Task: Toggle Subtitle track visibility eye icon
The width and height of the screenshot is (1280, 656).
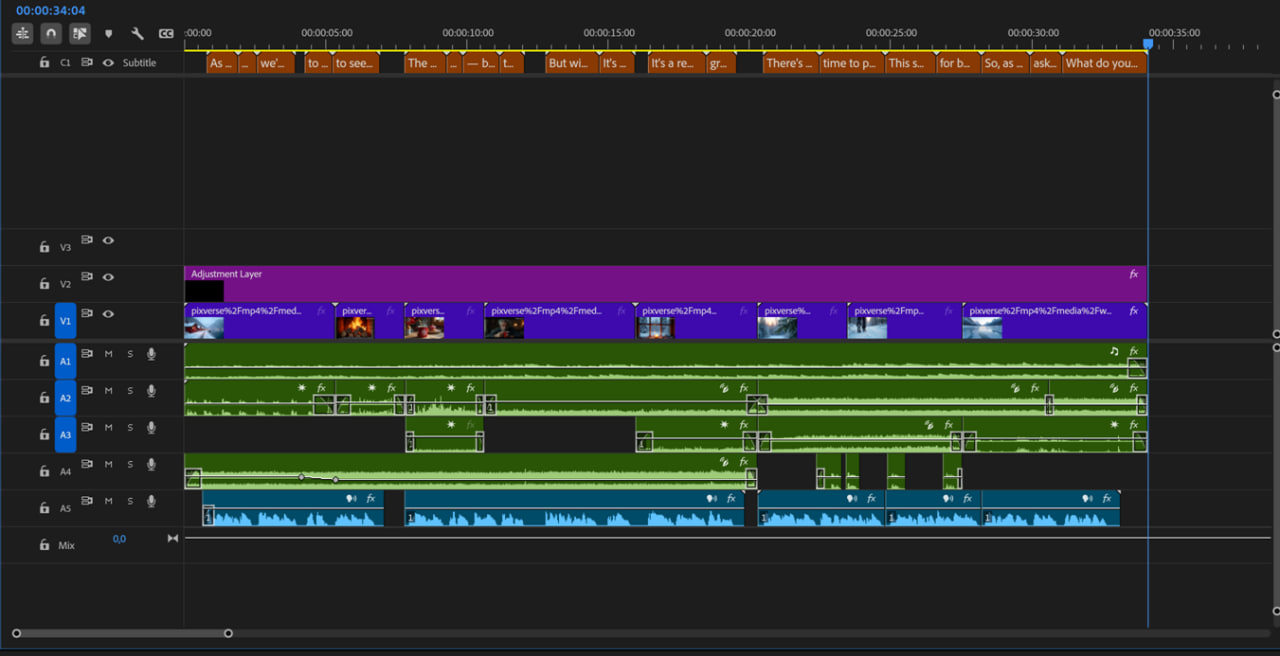Action: (x=108, y=62)
